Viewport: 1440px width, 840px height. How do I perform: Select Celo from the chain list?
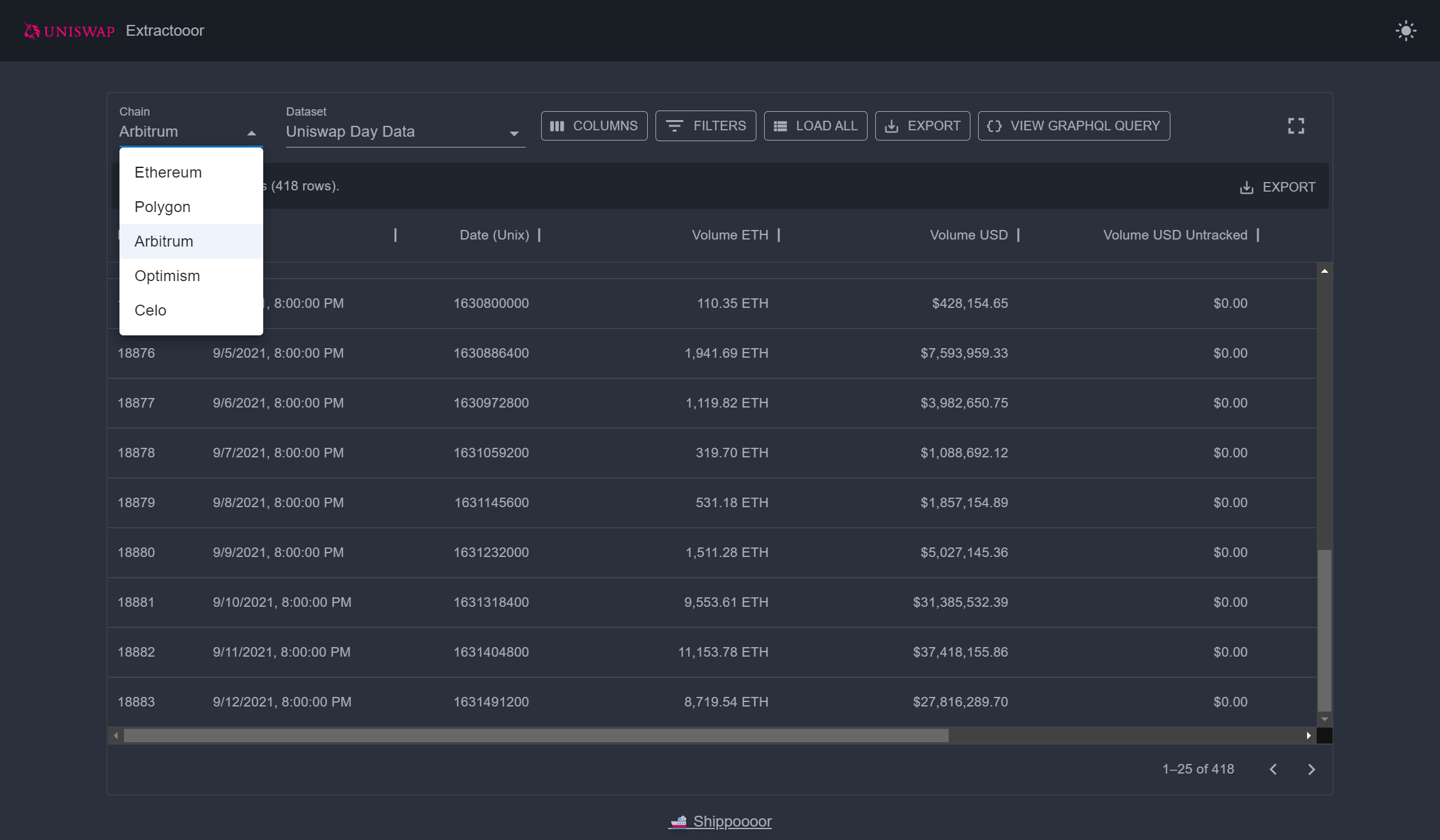pos(151,310)
